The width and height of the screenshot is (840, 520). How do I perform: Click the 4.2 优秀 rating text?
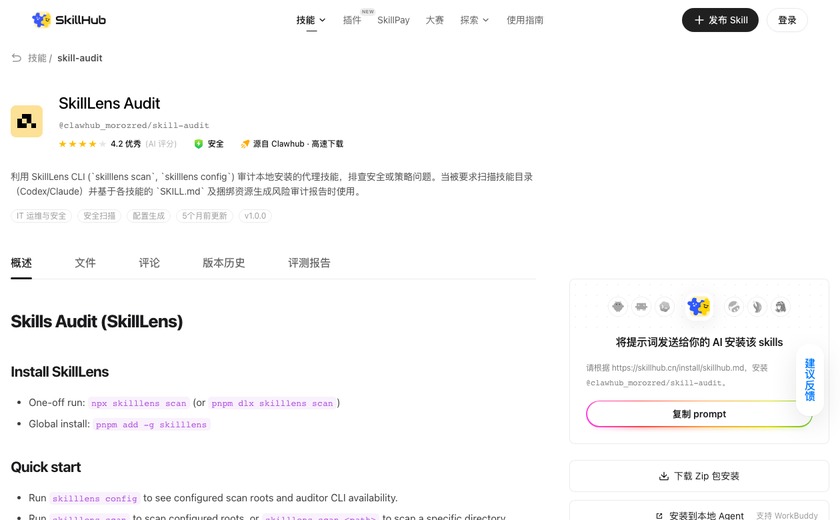pyautogui.click(x=126, y=144)
